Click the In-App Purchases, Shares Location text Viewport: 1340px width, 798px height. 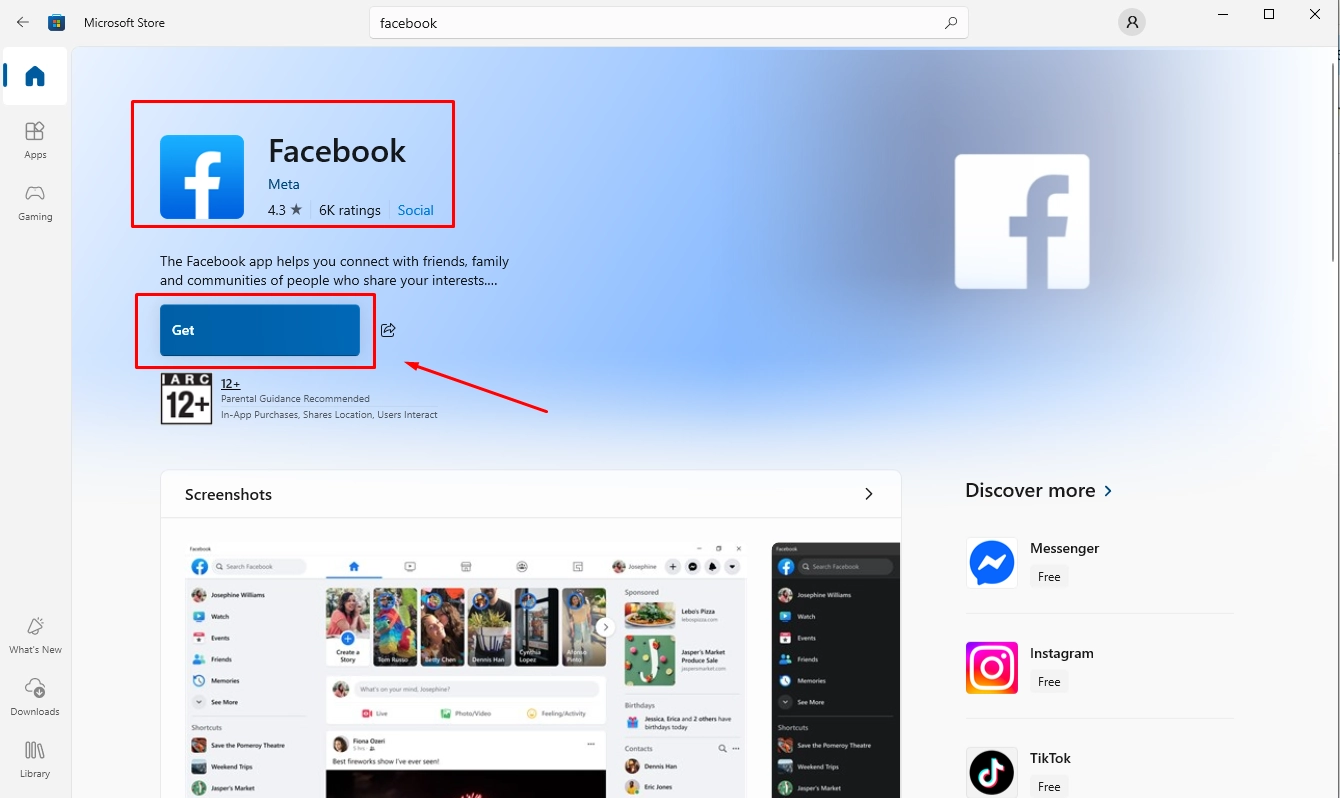coord(329,415)
